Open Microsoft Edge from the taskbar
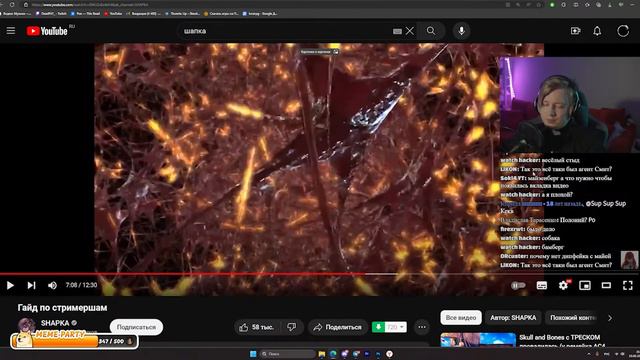Viewport: 640px width, 360px height. 333,354
